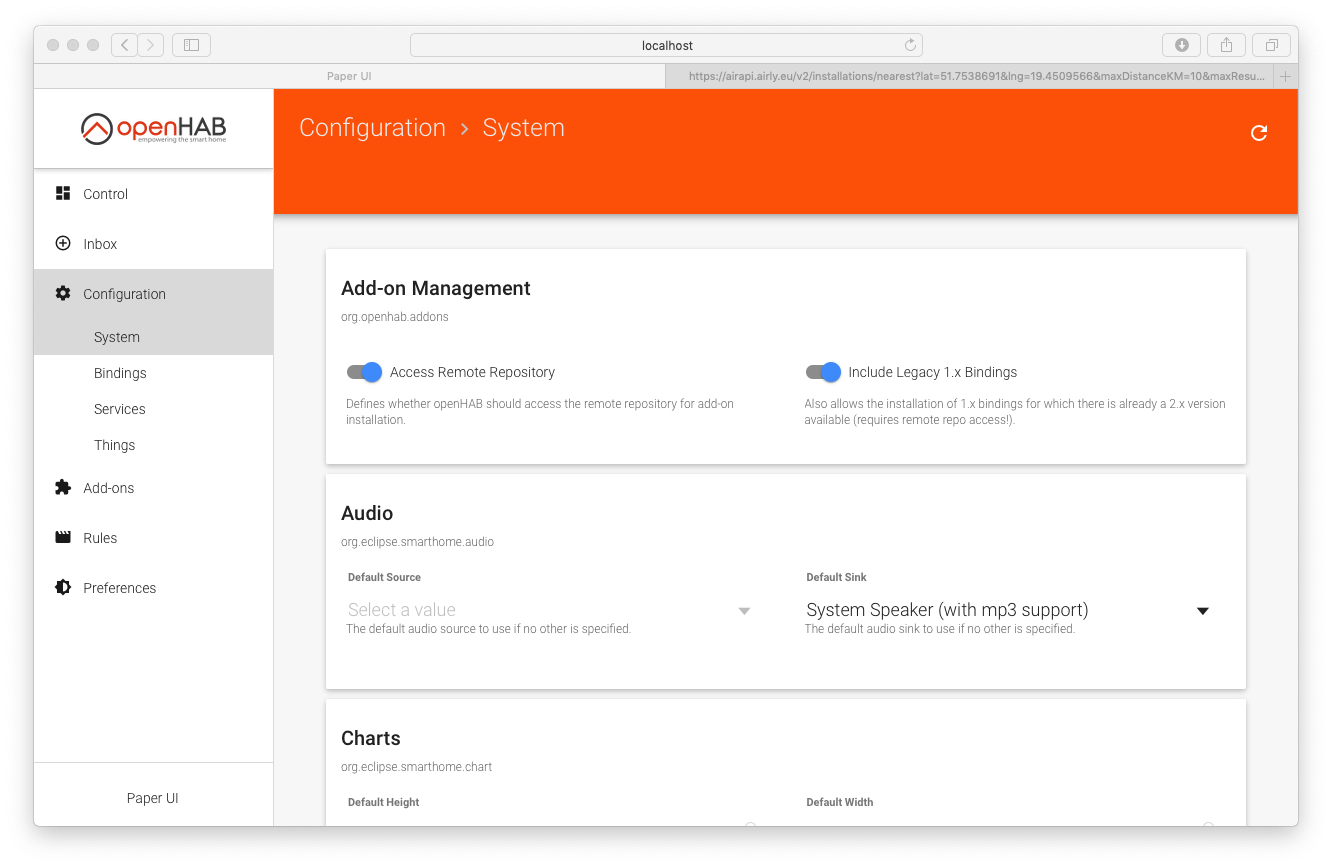Click System breadcrumb in header

[x=523, y=128]
